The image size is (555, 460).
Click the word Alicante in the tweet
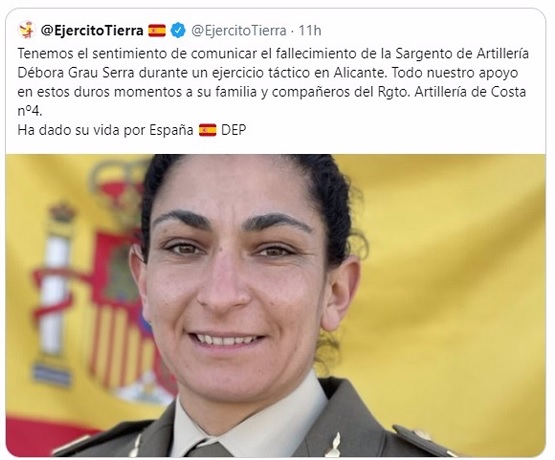[x=359, y=73]
